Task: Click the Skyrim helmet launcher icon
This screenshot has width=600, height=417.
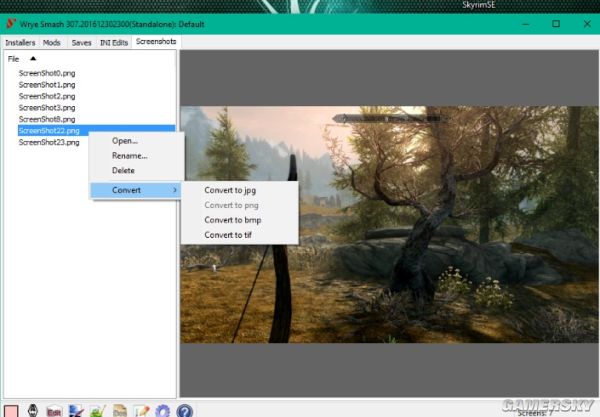Action: point(32,409)
